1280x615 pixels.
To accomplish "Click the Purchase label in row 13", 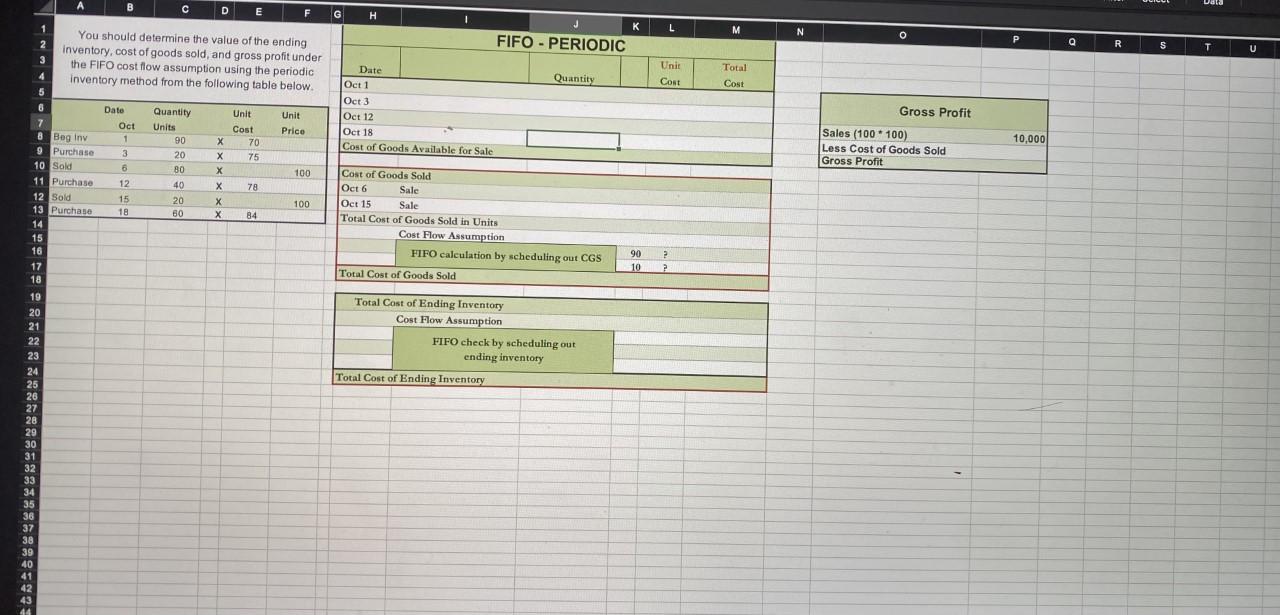I will pos(71,211).
